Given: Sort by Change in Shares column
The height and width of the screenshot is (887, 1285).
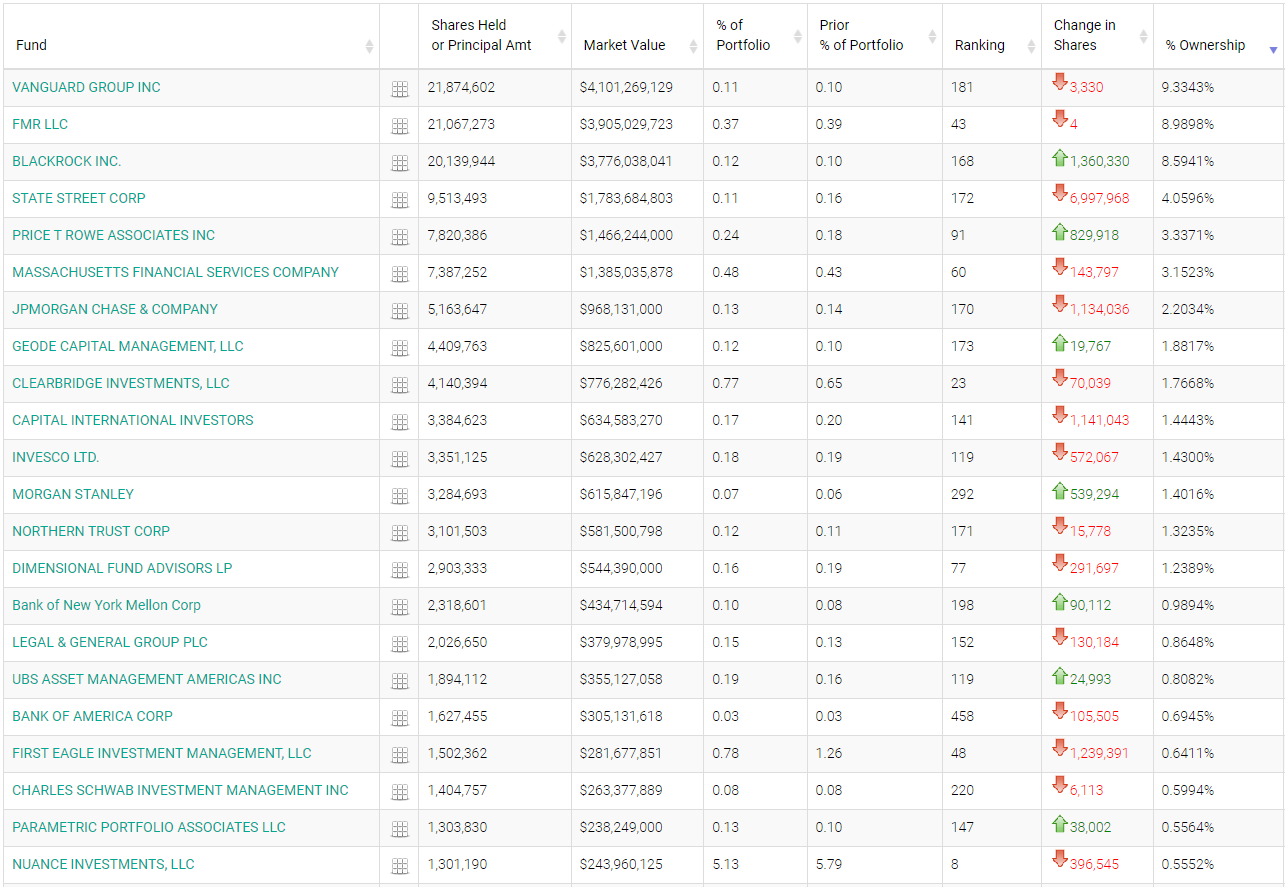Looking at the screenshot, I should 1098,35.
